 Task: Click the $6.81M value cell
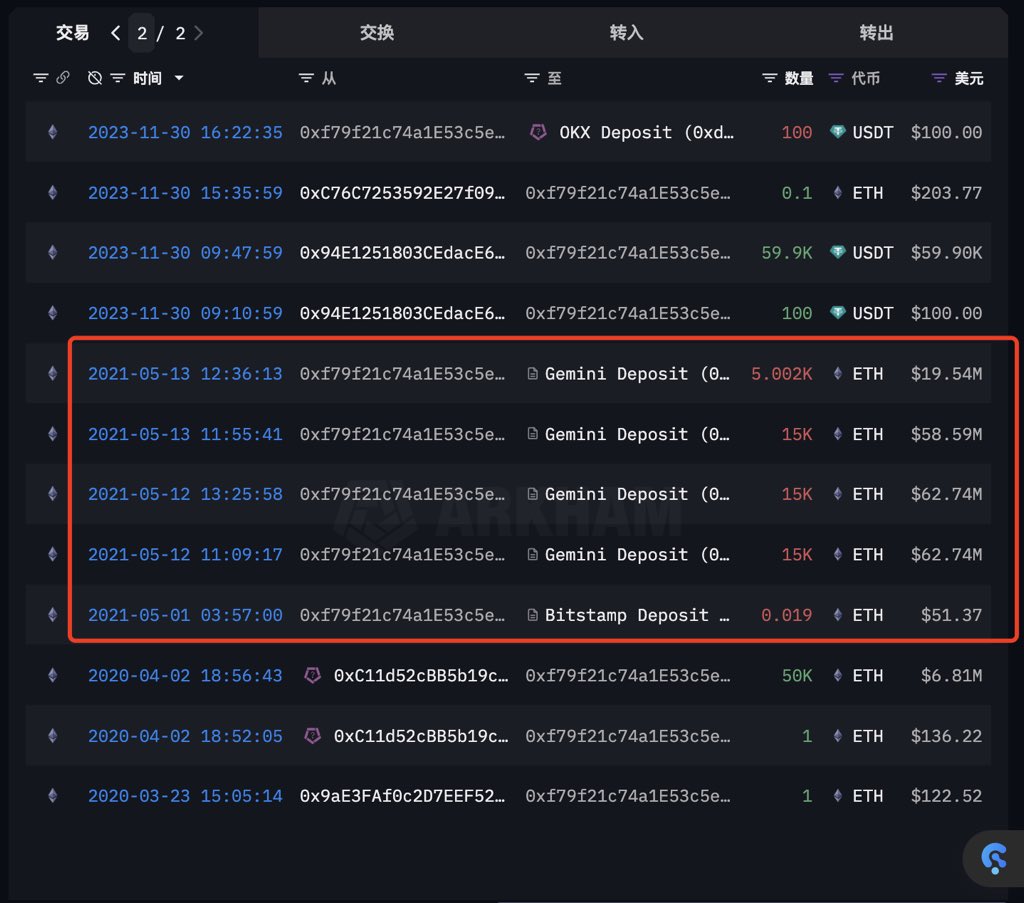pos(951,675)
